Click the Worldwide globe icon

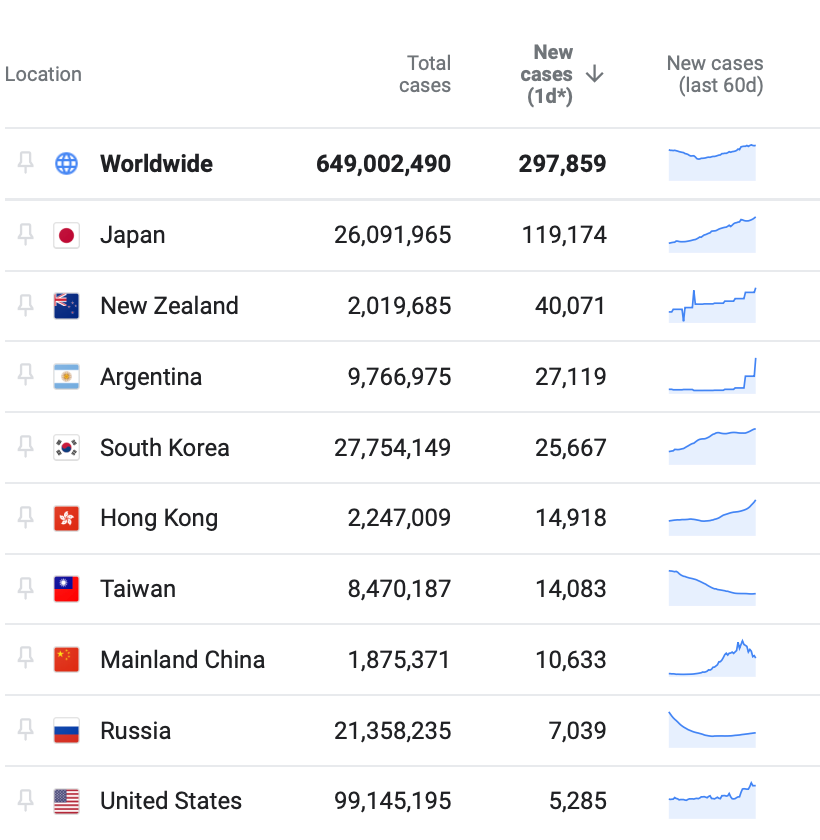pos(66,164)
